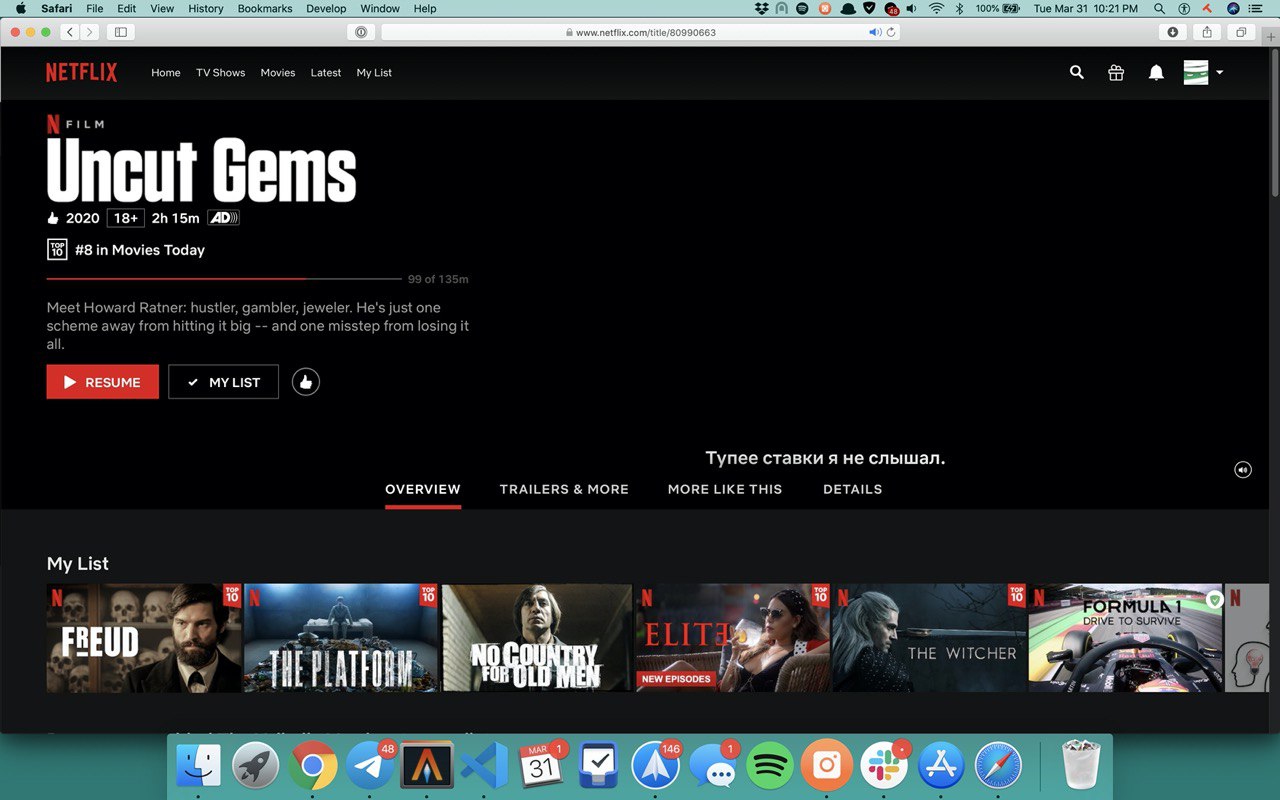1280x800 pixels.
Task: Open Netflix search via magnifier icon
Action: (1076, 72)
